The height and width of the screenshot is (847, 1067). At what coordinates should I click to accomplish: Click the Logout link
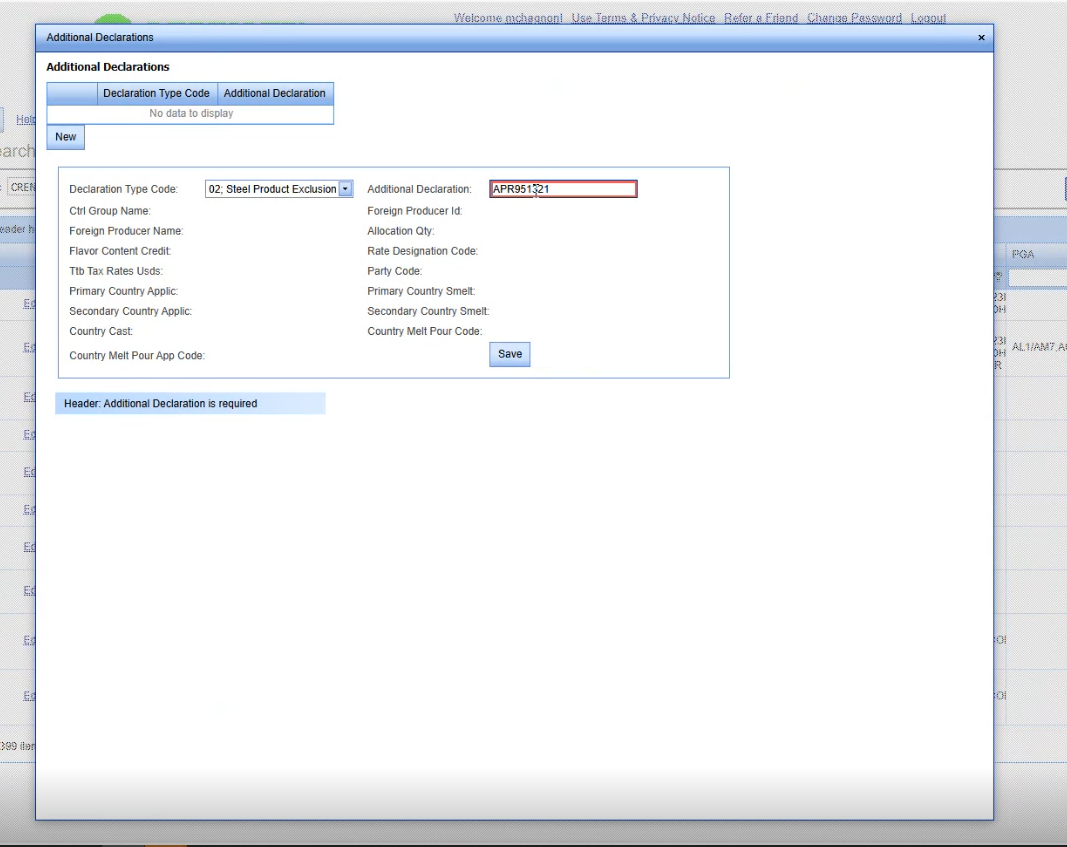[927, 18]
